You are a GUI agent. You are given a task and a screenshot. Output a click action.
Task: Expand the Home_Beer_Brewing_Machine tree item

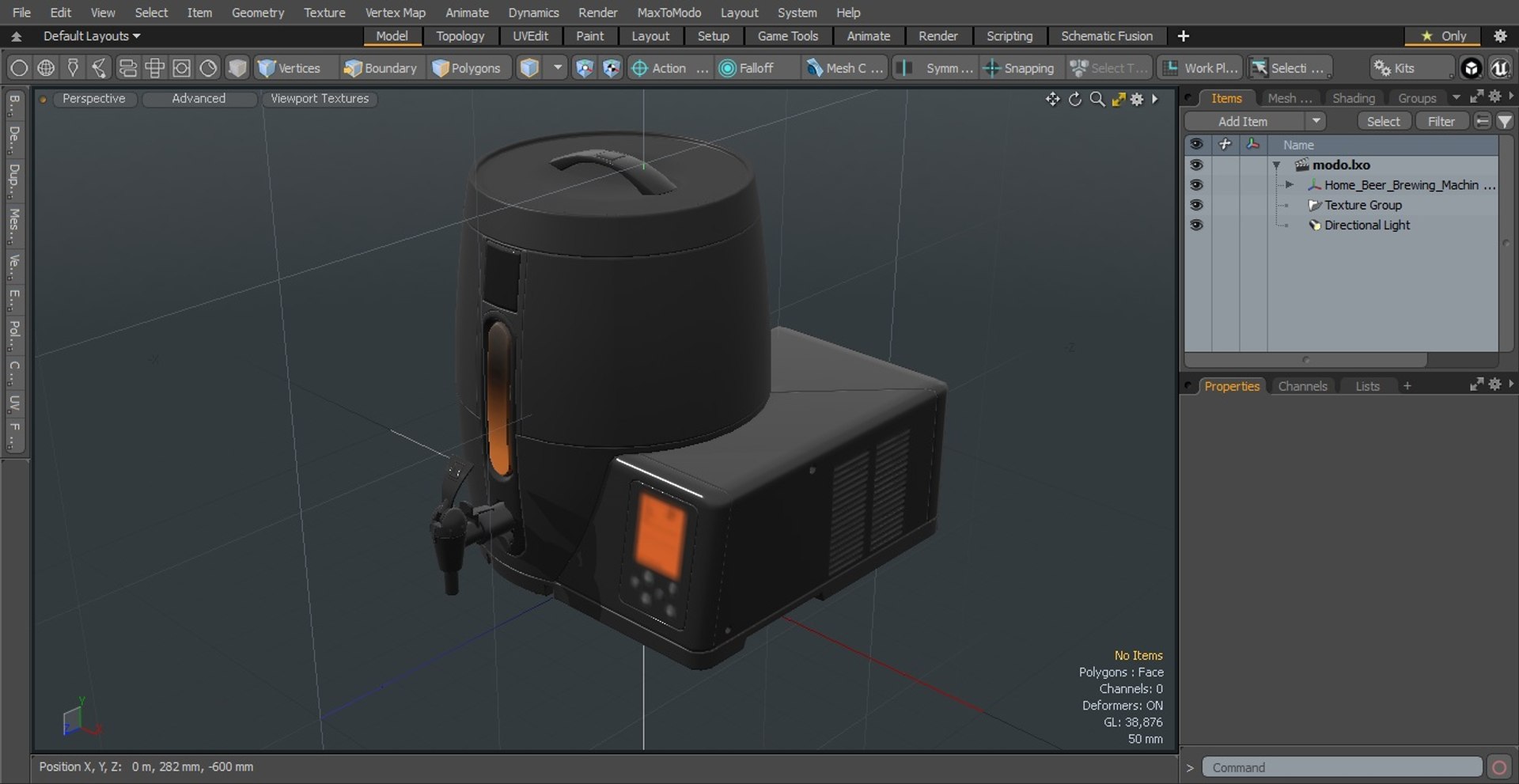1290,184
